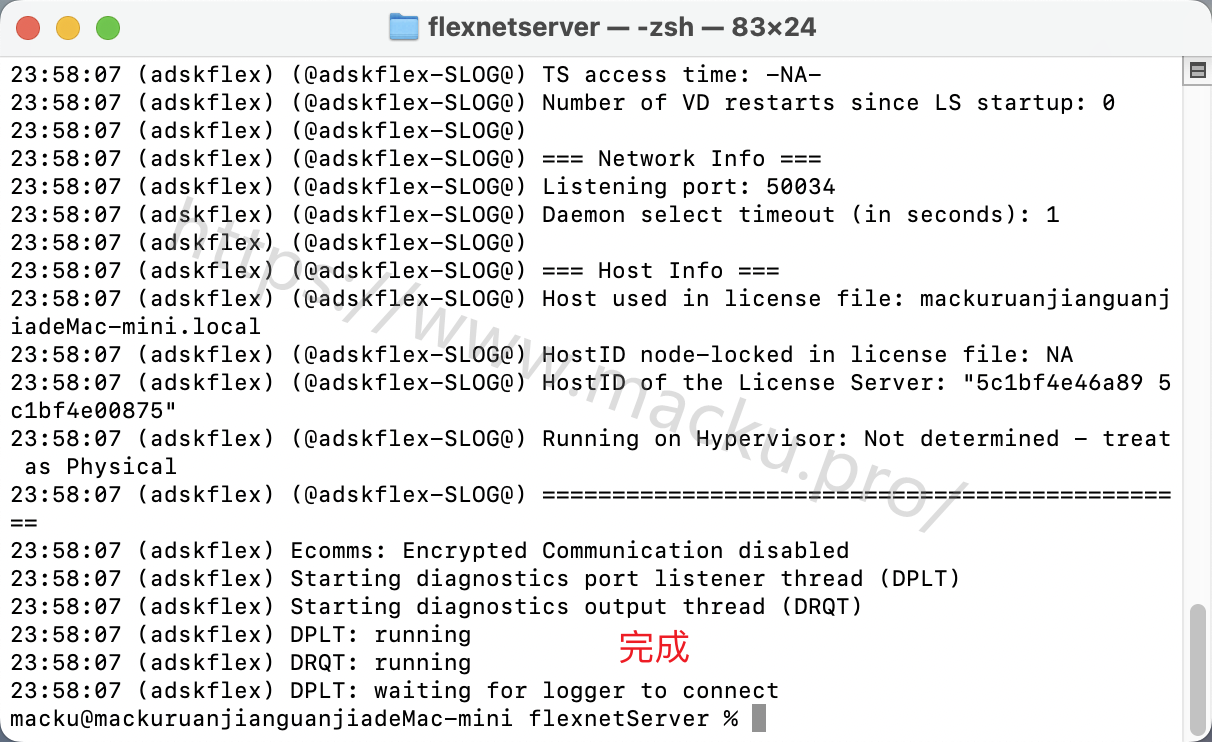Click the Host Info heading line
The image size is (1212, 742).
click(x=661, y=271)
